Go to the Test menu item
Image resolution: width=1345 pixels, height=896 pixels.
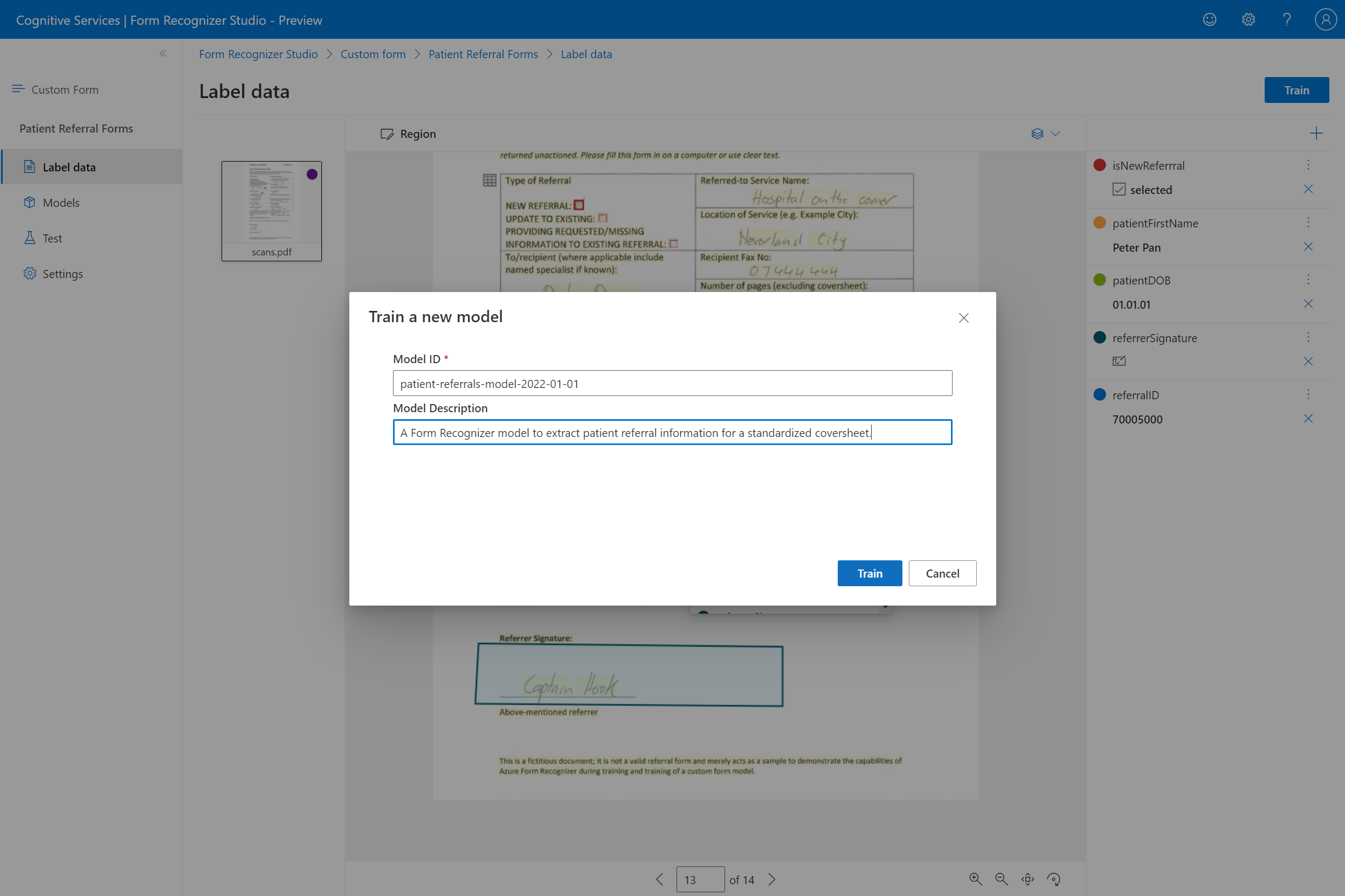pos(52,238)
